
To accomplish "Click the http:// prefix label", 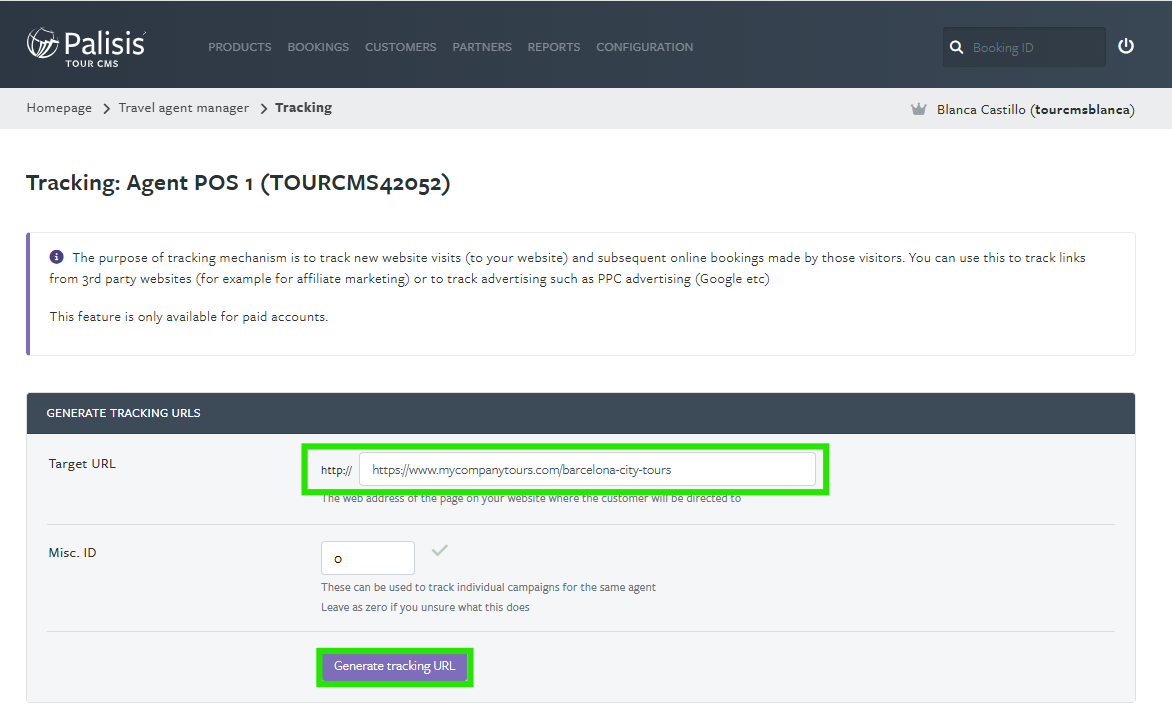I will pyautogui.click(x=336, y=470).
